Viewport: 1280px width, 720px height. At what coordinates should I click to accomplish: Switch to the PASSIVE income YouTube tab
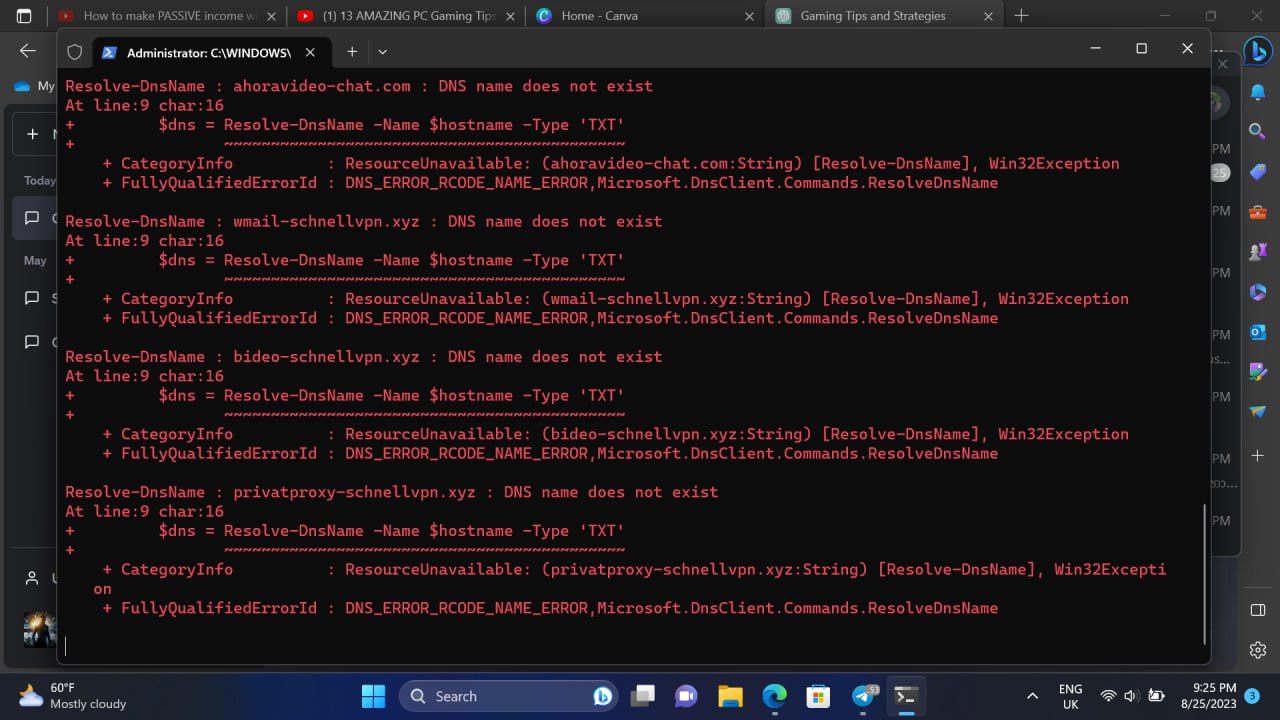[167, 16]
